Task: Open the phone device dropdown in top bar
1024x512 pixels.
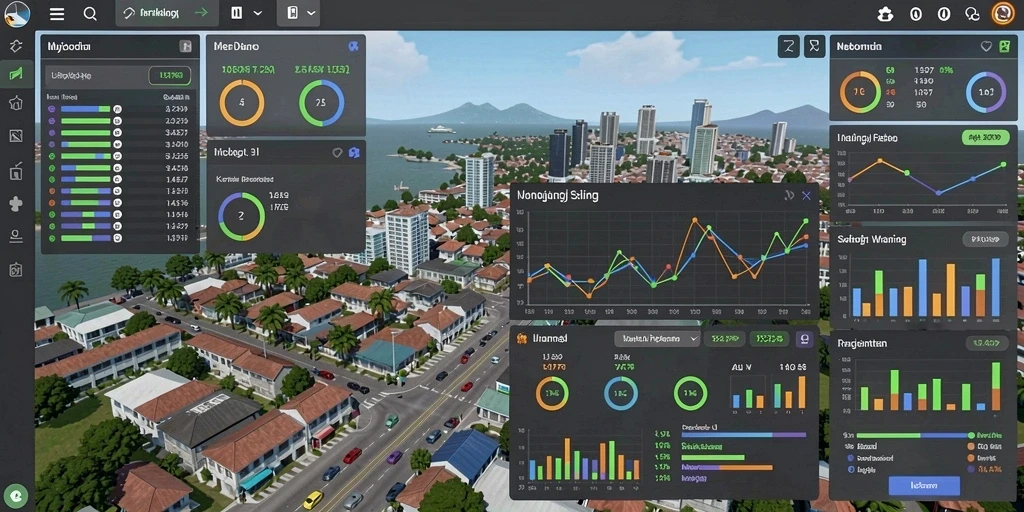Action: coord(299,13)
